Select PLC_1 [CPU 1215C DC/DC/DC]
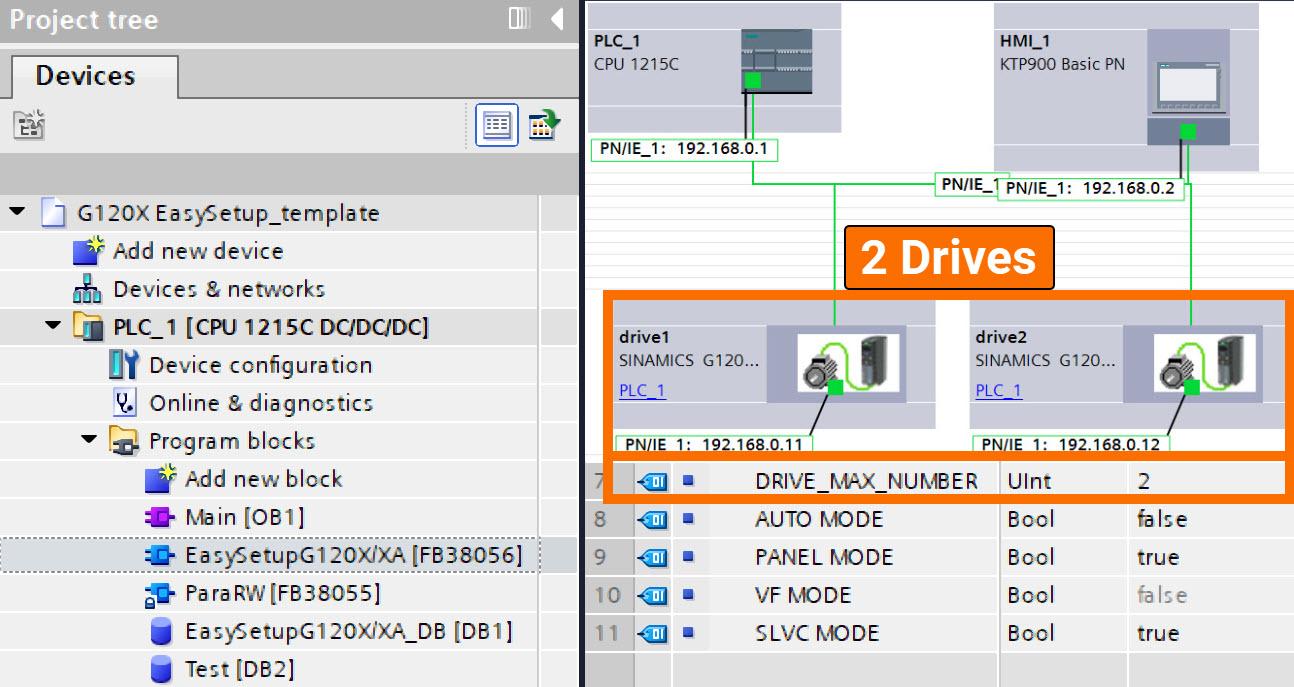The width and height of the screenshot is (1294, 687). [x=271, y=327]
